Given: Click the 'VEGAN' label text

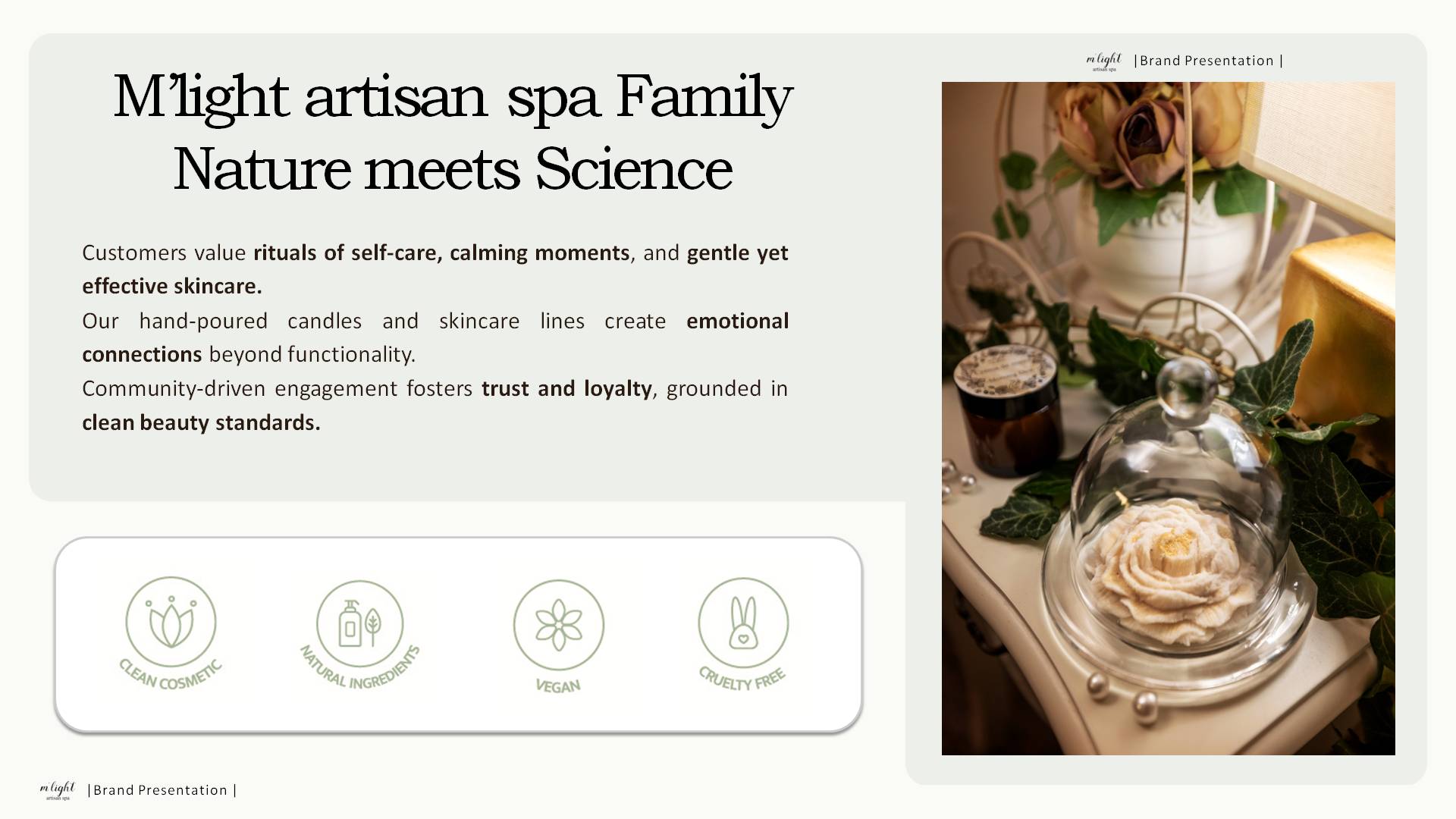Looking at the screenshot, I should point(558,686).
